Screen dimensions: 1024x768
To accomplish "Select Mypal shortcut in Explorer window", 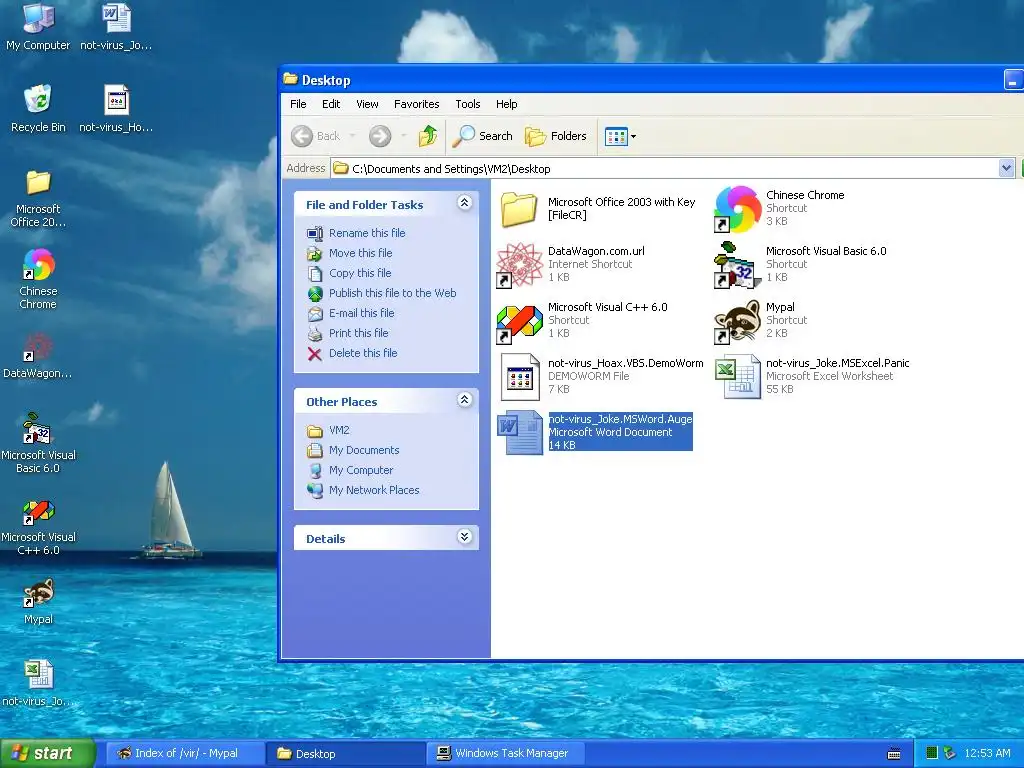I will pyautogui.click(x=761, y=321).
